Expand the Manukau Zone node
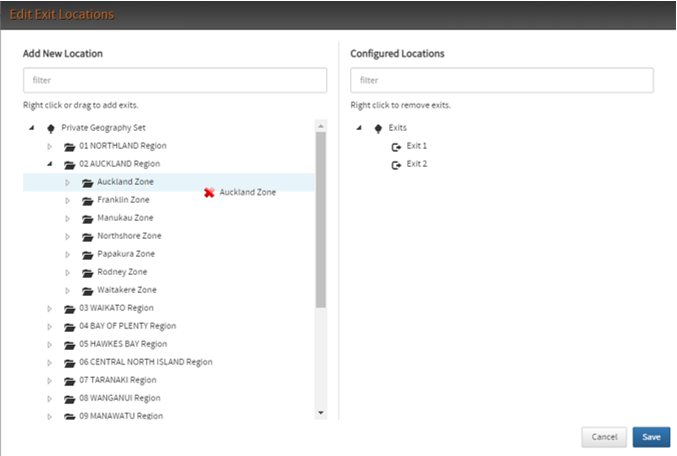This screenshot has height=456, width=677. click(67, 218)
